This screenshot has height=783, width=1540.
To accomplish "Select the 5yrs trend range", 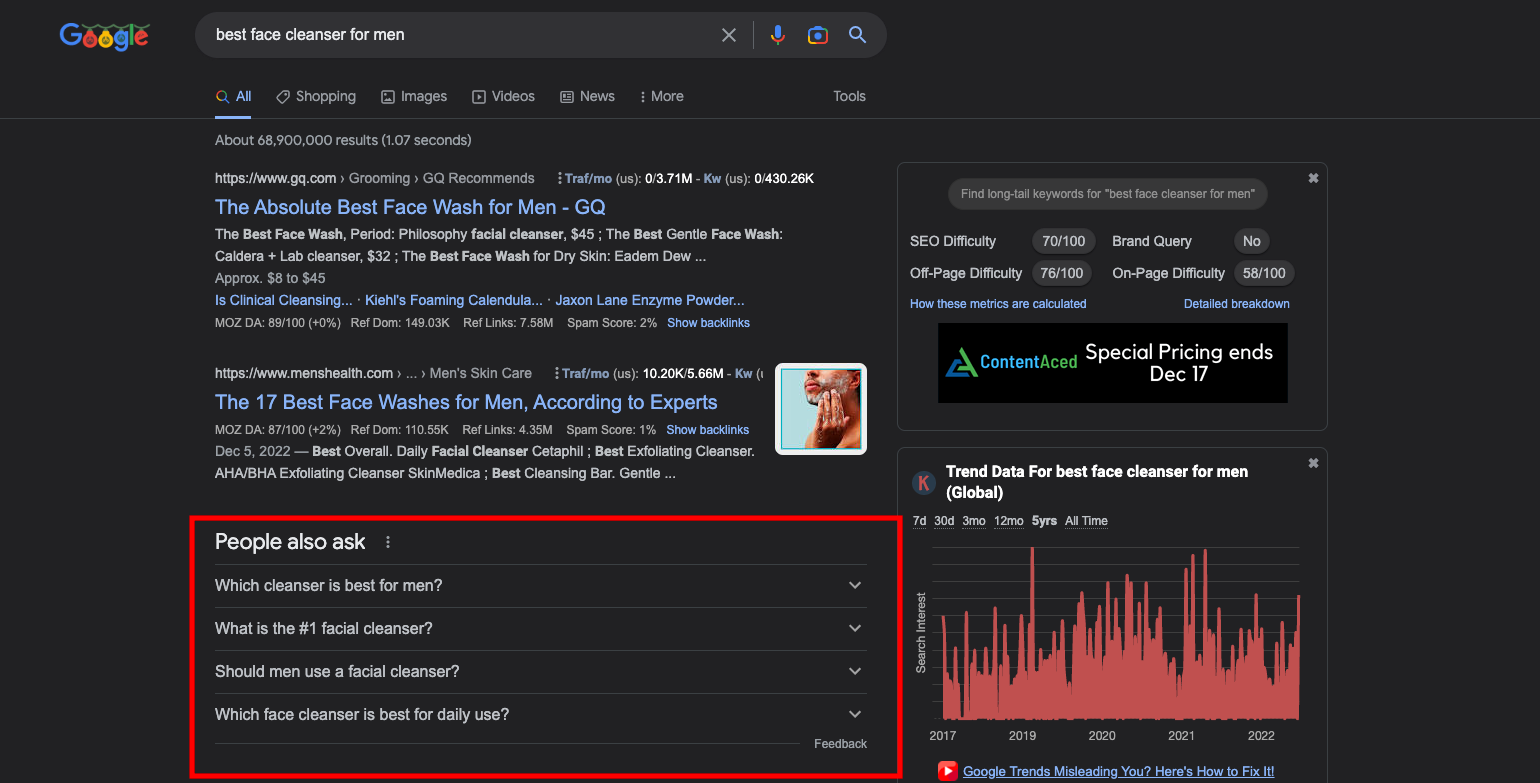I will 1044,521.
